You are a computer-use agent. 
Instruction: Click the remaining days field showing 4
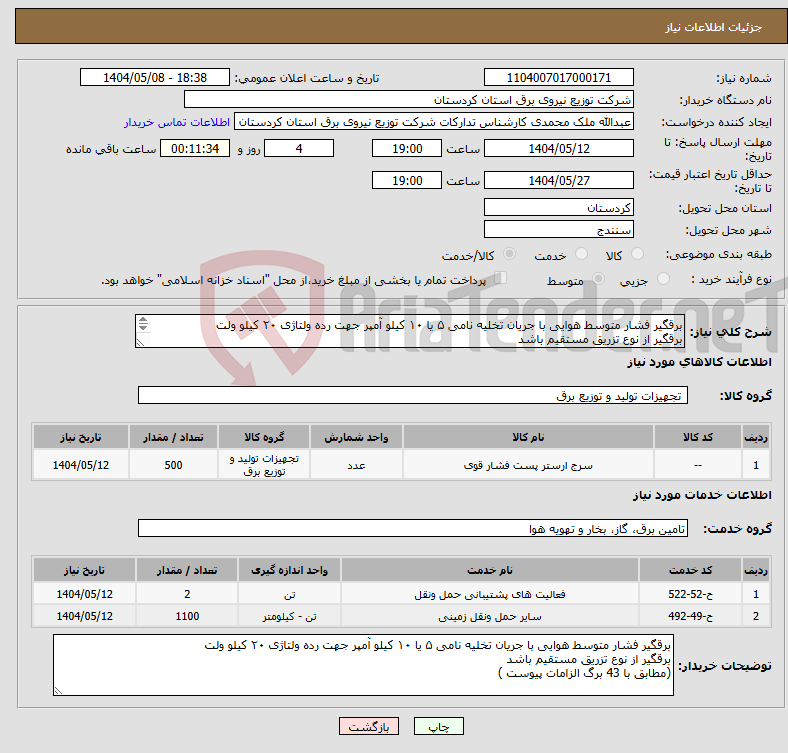pos(299,149)
